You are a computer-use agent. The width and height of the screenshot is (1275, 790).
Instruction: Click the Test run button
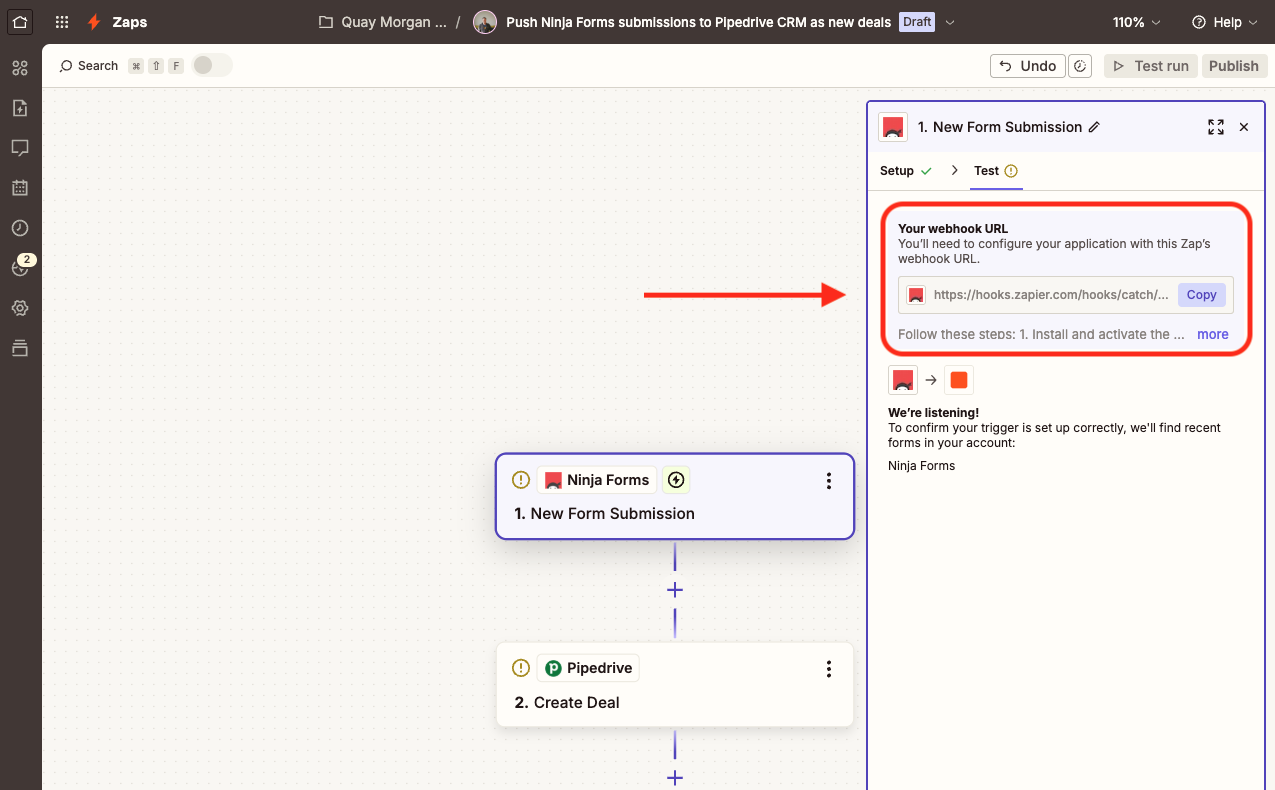(x=1150, y=66)
